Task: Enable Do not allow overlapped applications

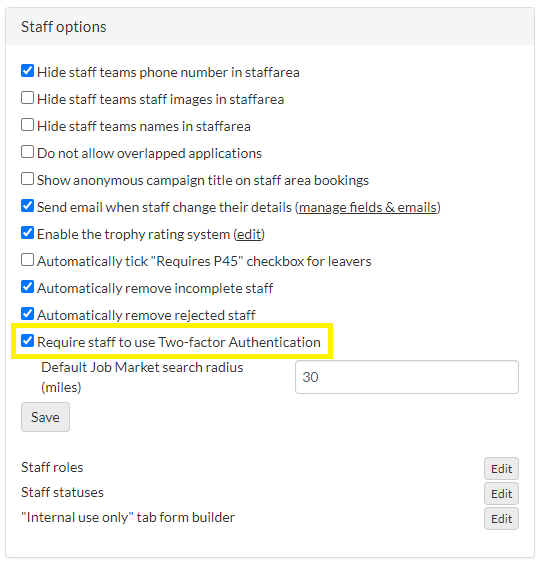Action: [28, 152]
